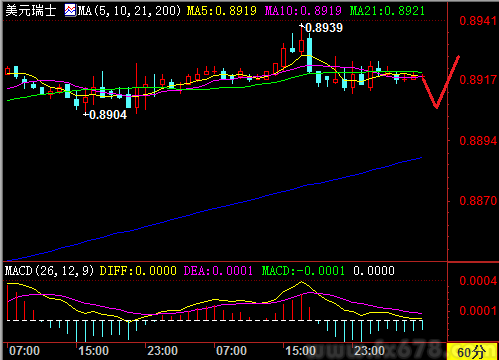Click the 0.8941 price axis value
The width and height of the screenshot is (499, 360).
(x=478, y=21)
